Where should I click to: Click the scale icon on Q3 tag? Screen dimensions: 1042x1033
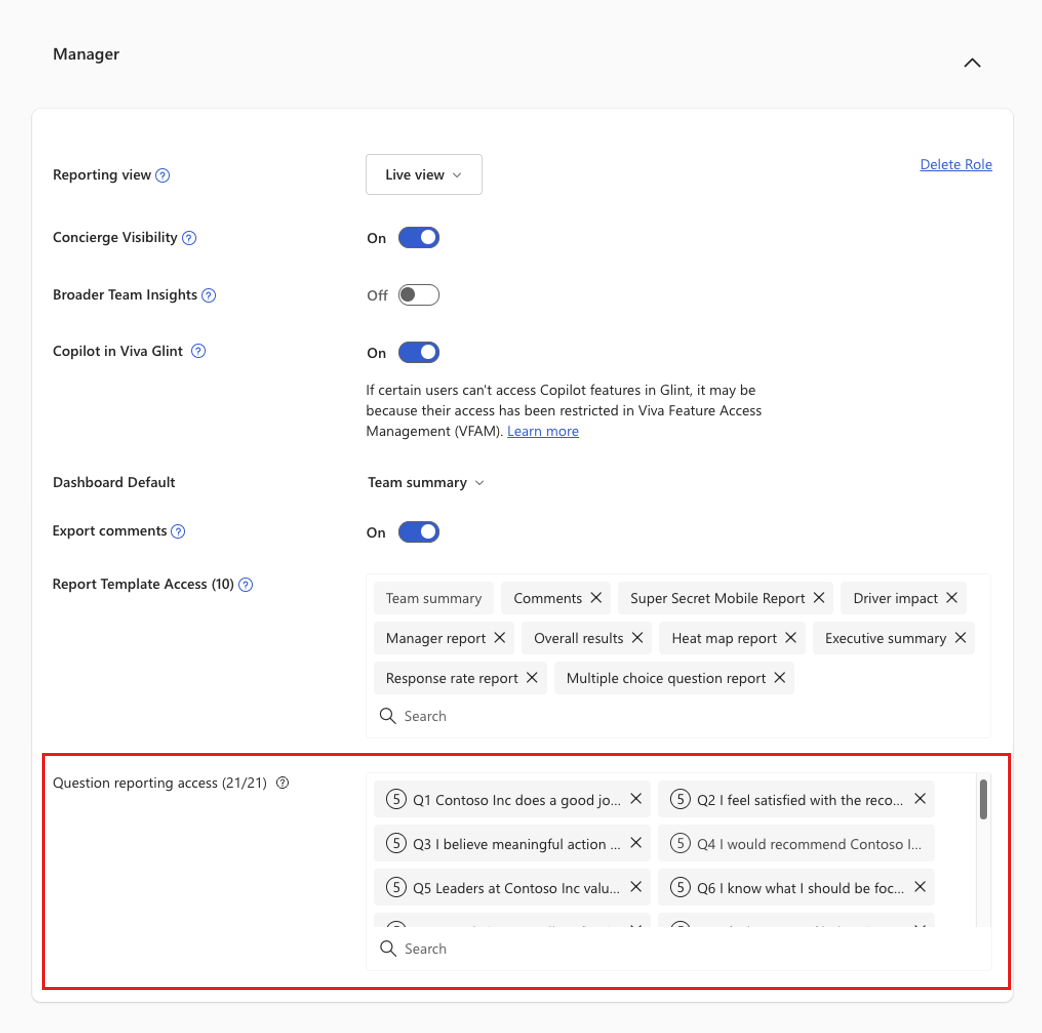click(396, 844)
